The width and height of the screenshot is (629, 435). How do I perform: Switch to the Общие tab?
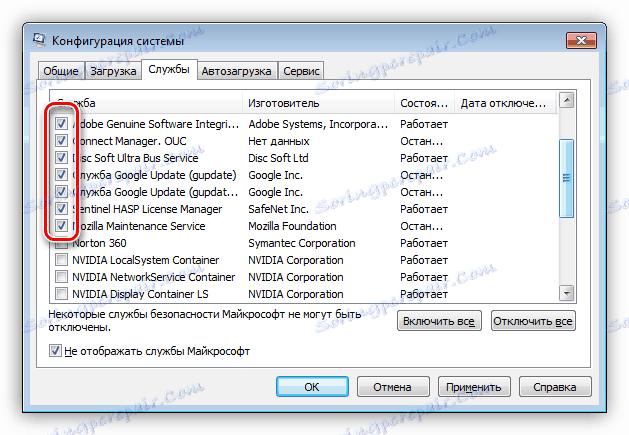click(x=61, y=71)
